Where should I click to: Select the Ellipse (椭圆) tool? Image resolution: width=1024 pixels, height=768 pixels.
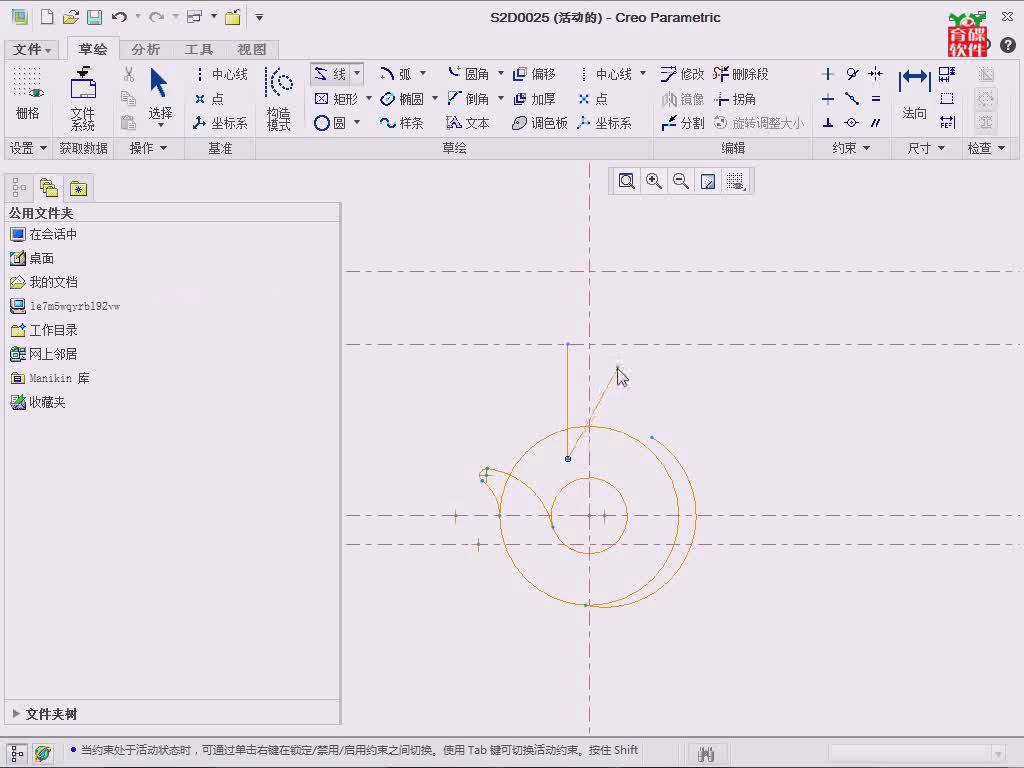pos(402,99)
